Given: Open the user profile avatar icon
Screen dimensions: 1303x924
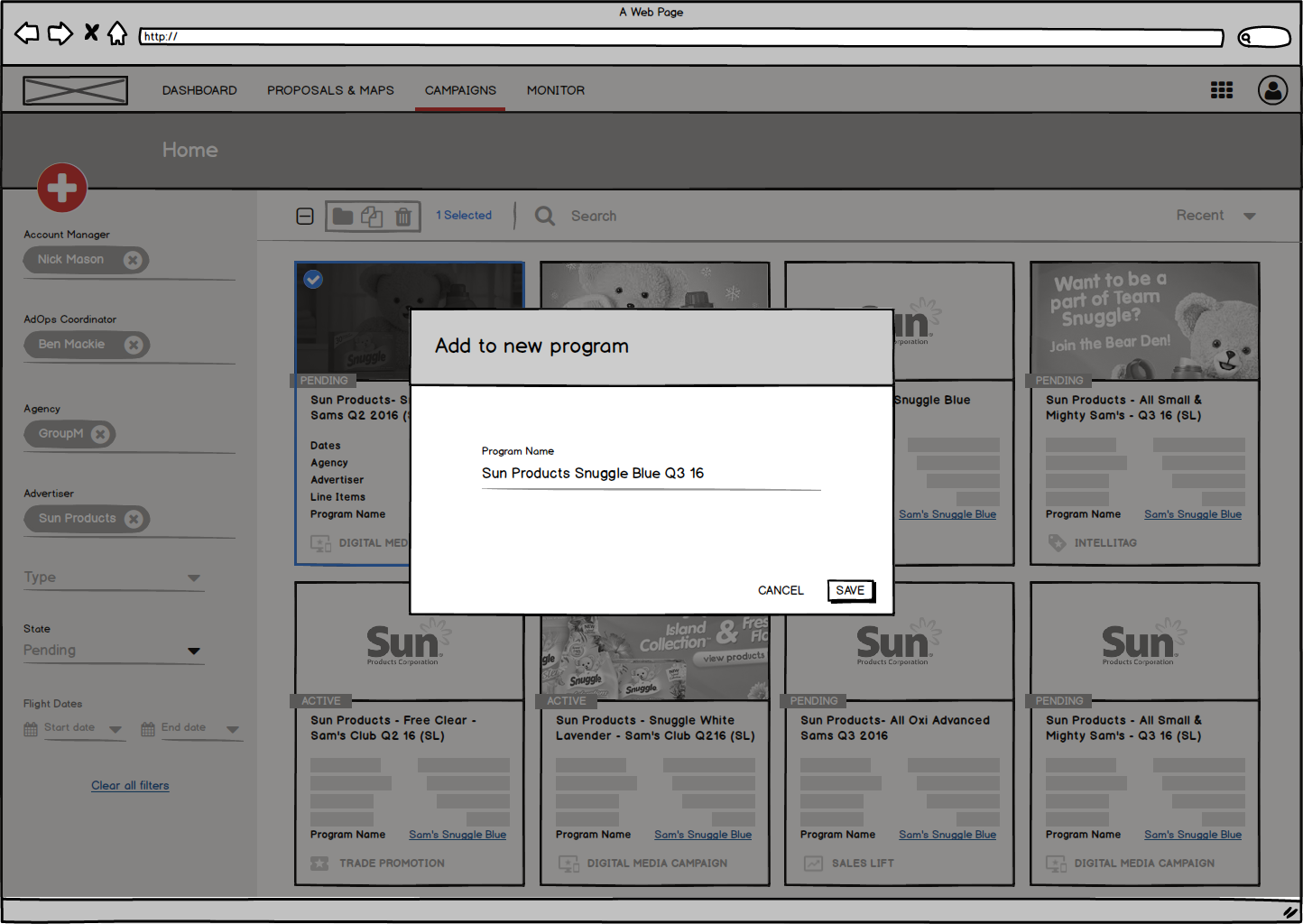Looking at the screenshot, I should 1273,89.
